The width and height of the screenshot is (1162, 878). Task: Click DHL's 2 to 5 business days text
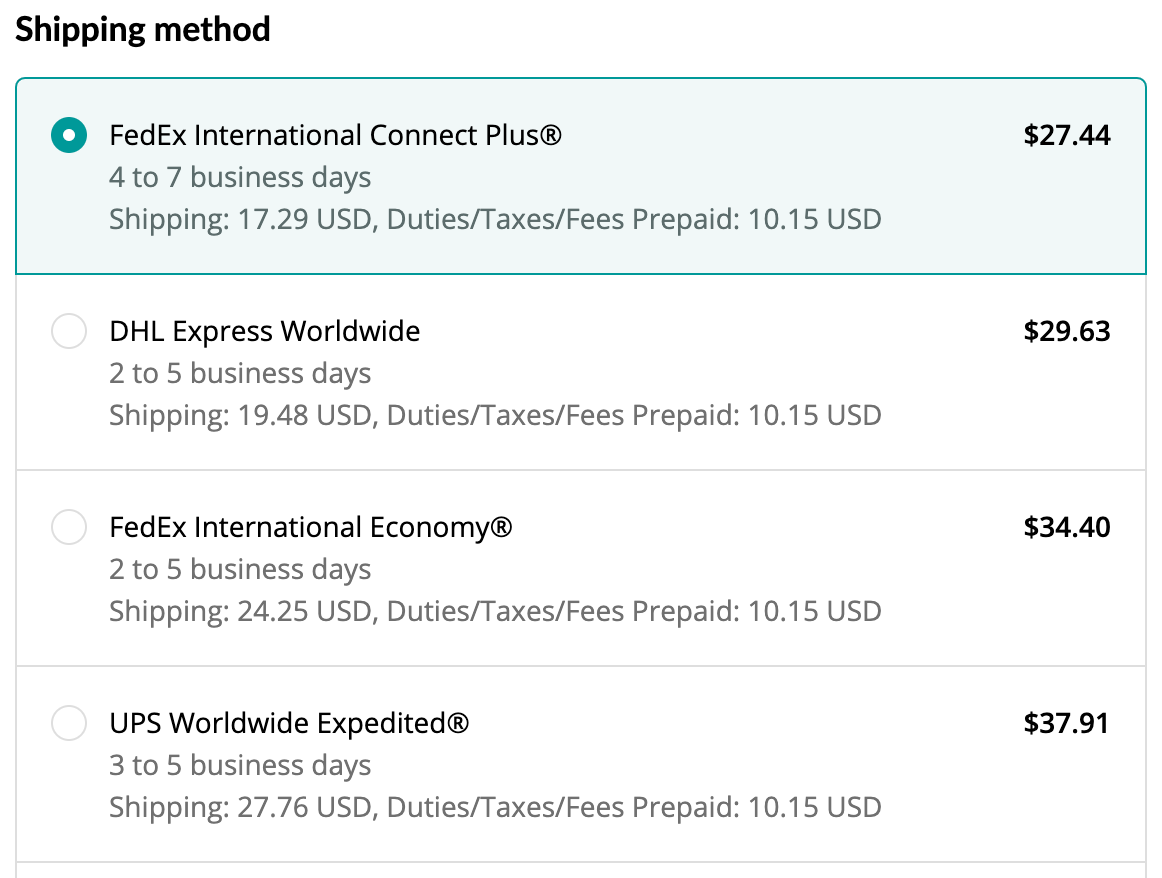pos(240,374)
